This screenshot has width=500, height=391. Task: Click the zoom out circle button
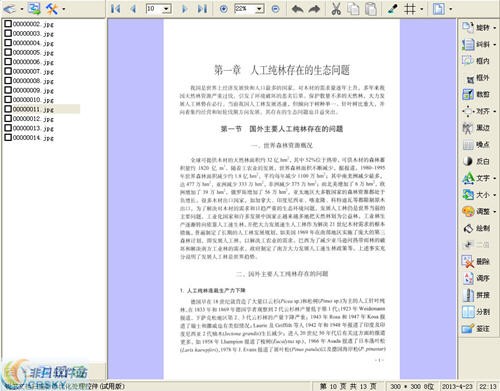click(275, 9)
